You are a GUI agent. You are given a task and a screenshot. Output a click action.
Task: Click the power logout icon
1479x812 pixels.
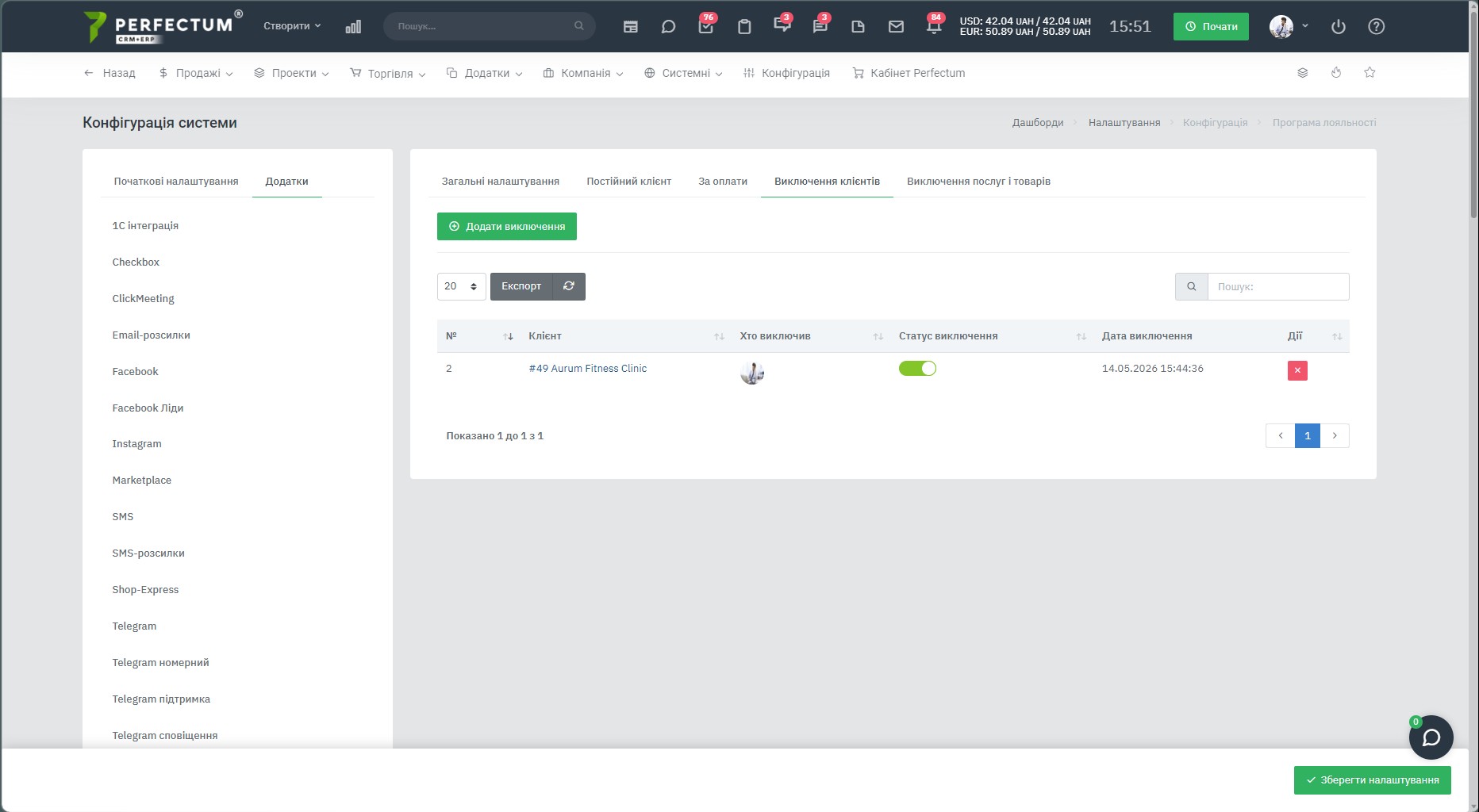(1339, 26)
